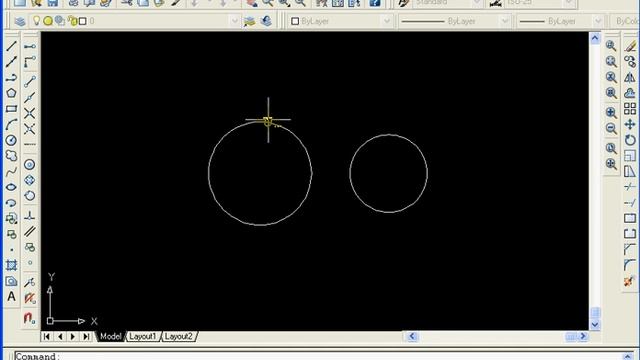Activate Snap to Intersection
640x360 pixels.
tap(29, 113)
